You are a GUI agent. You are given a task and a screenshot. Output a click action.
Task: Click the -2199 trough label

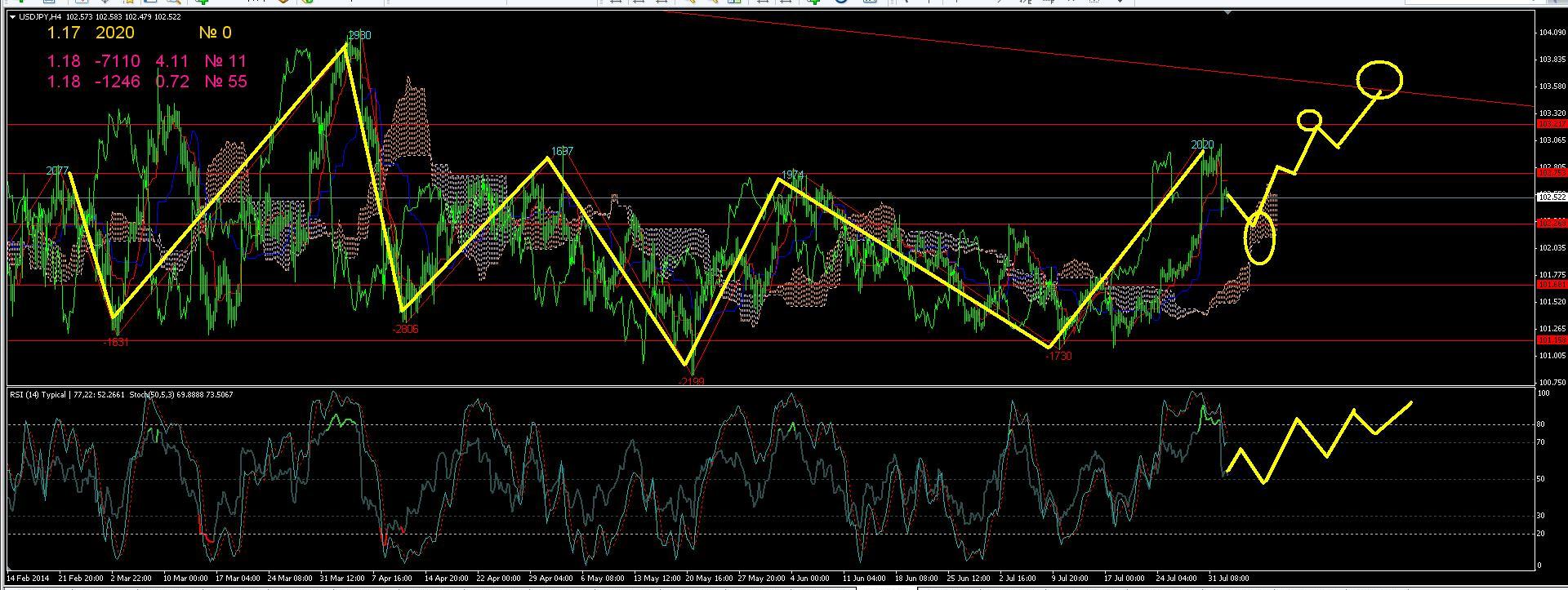[x=691, y=382]
